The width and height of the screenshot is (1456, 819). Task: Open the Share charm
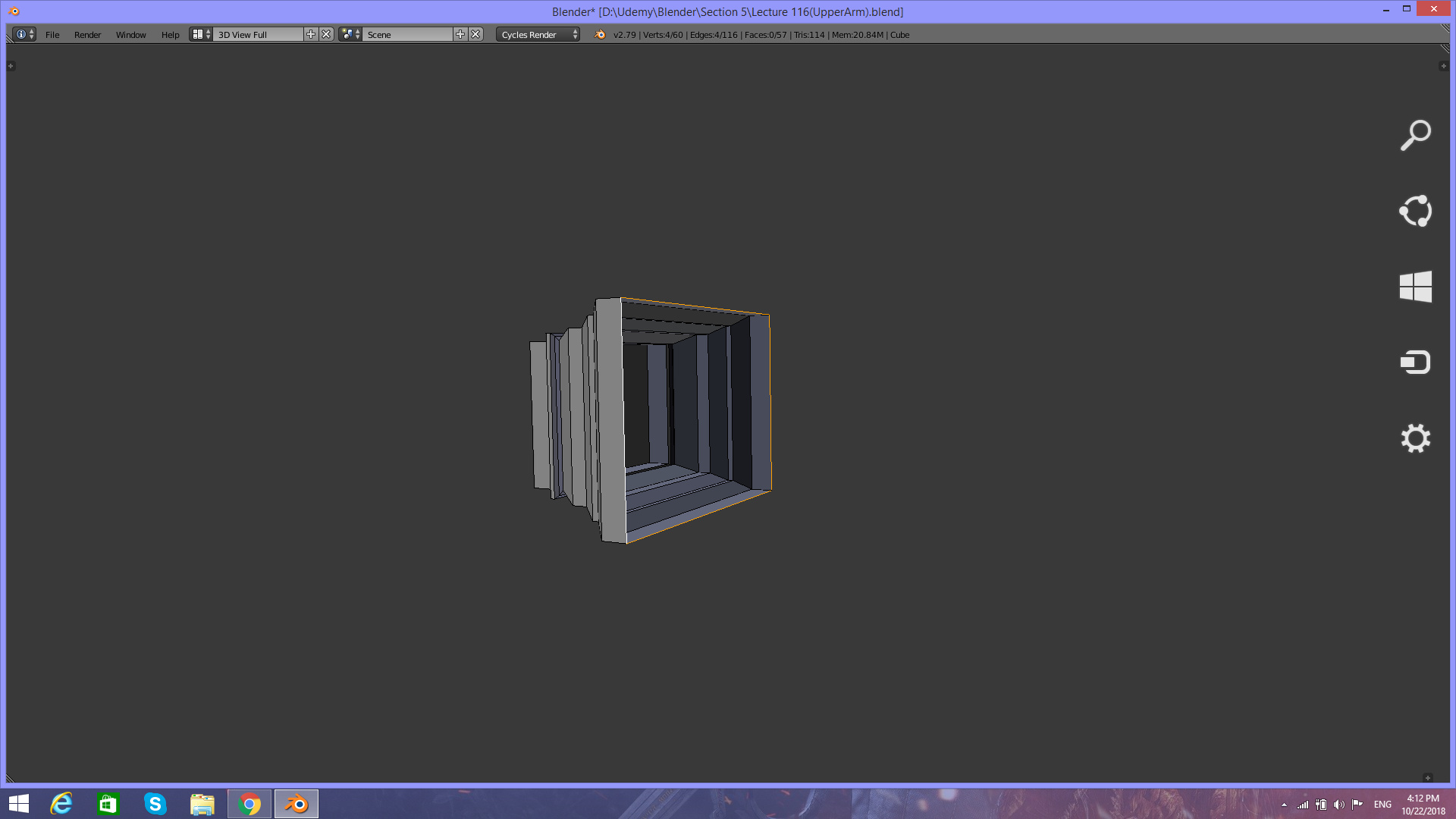tap(1415, 211)
